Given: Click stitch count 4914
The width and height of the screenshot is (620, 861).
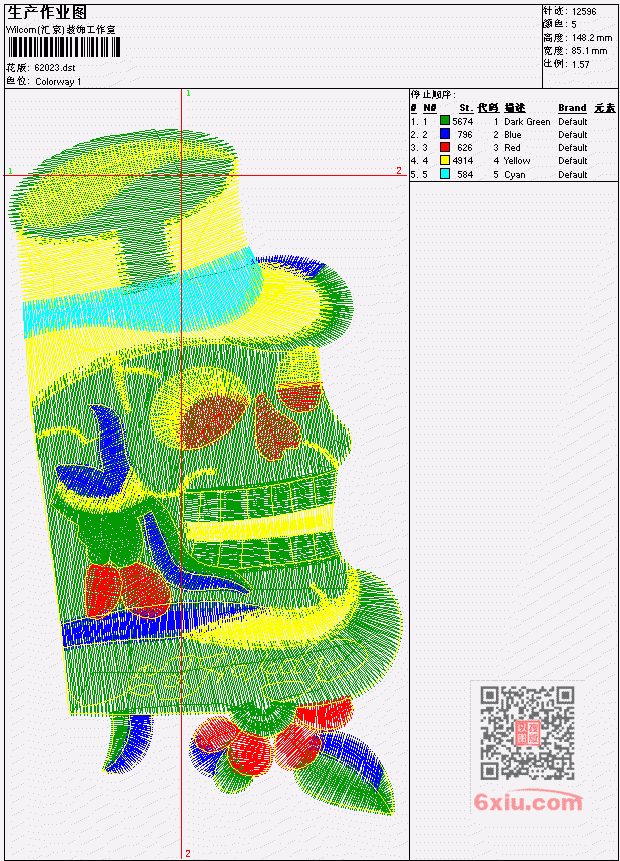Looking at the screenshot, I should click(463, 161).
